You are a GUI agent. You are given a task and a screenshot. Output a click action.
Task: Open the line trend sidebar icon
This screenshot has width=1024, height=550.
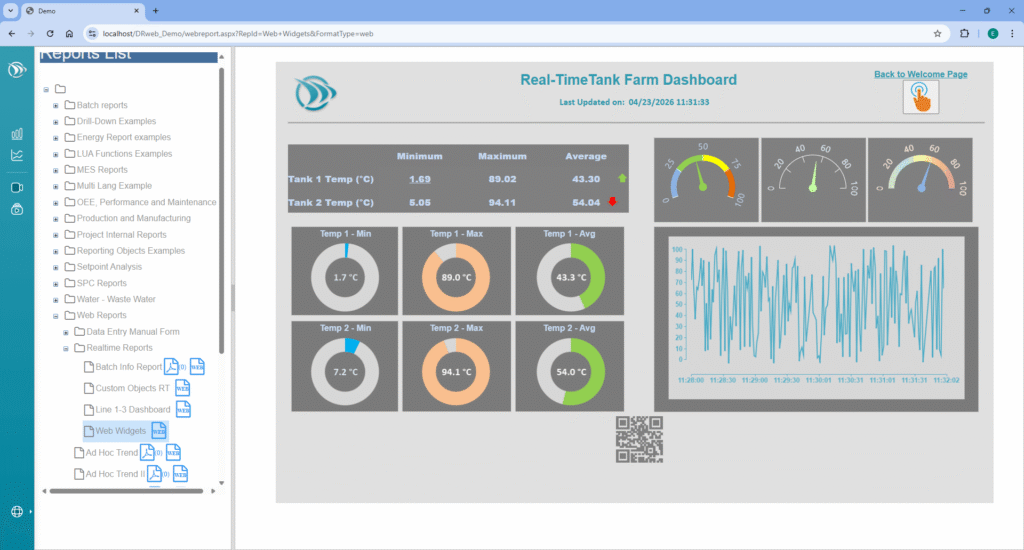coord(17,155)
